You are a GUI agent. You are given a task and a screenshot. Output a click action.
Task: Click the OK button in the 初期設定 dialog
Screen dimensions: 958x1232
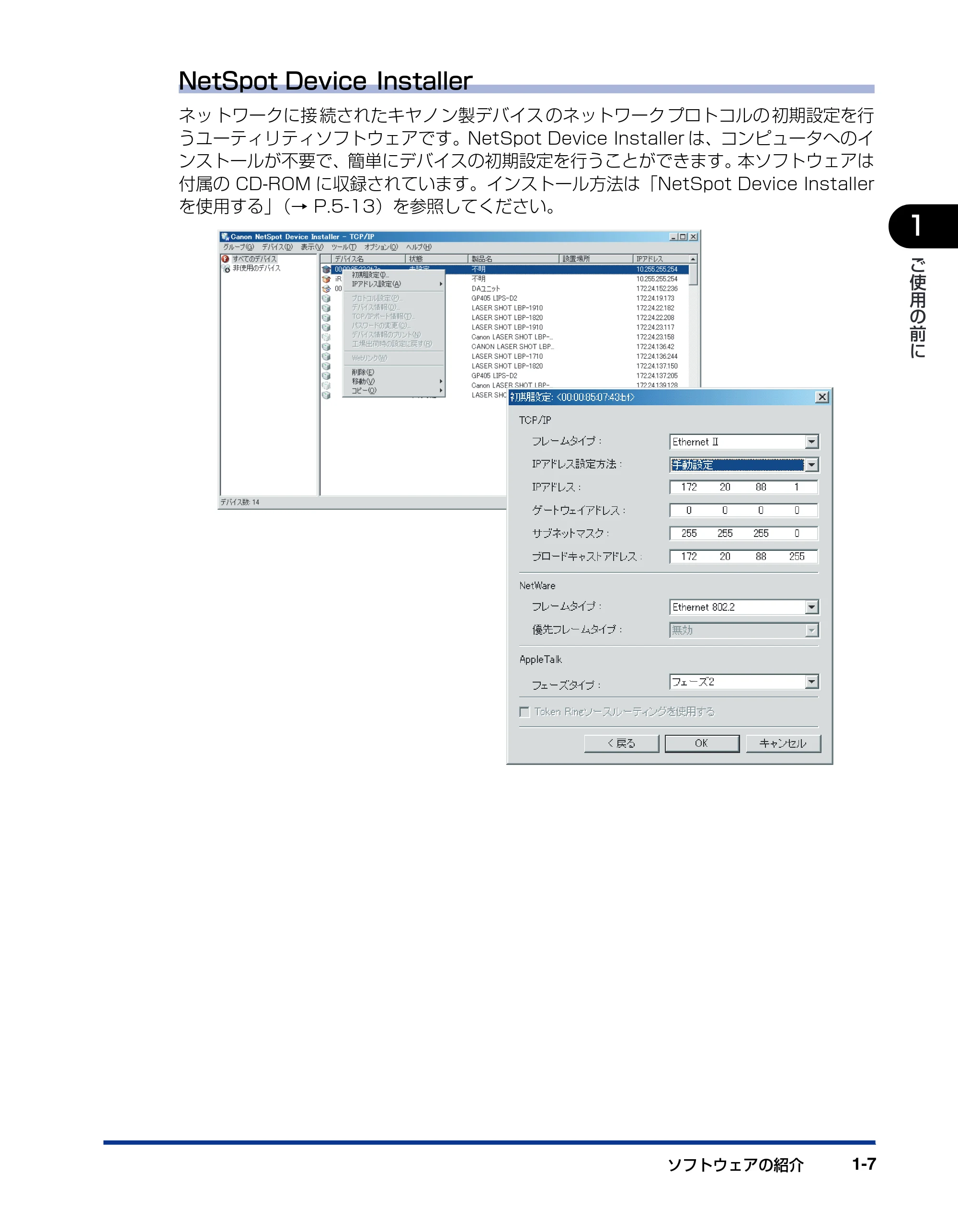702,743
